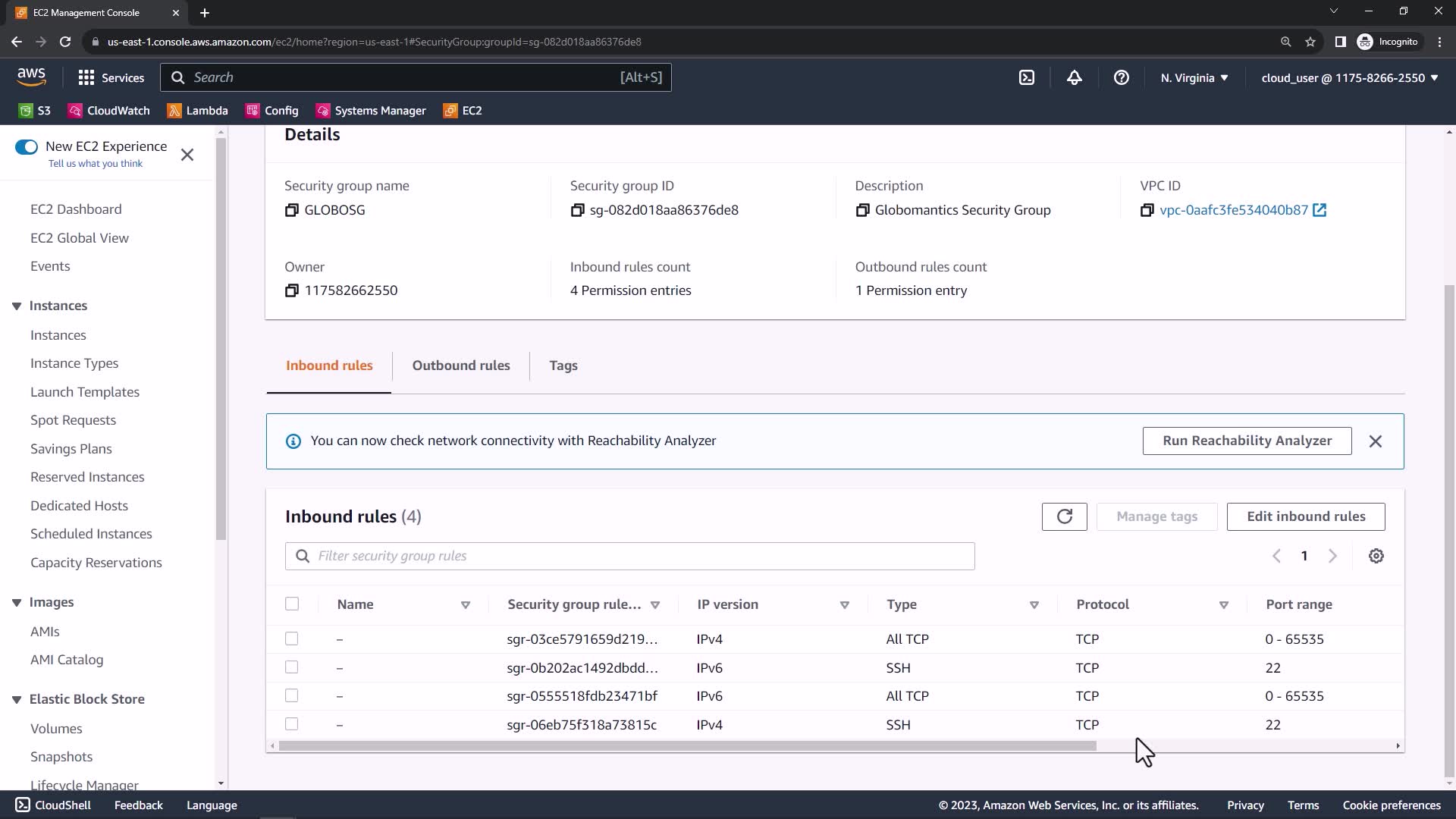Image resolution: width=1456 pixels, height=819 pixels.
Task: Check the select-all rules header checkbox
Action: tap(292, 604)
